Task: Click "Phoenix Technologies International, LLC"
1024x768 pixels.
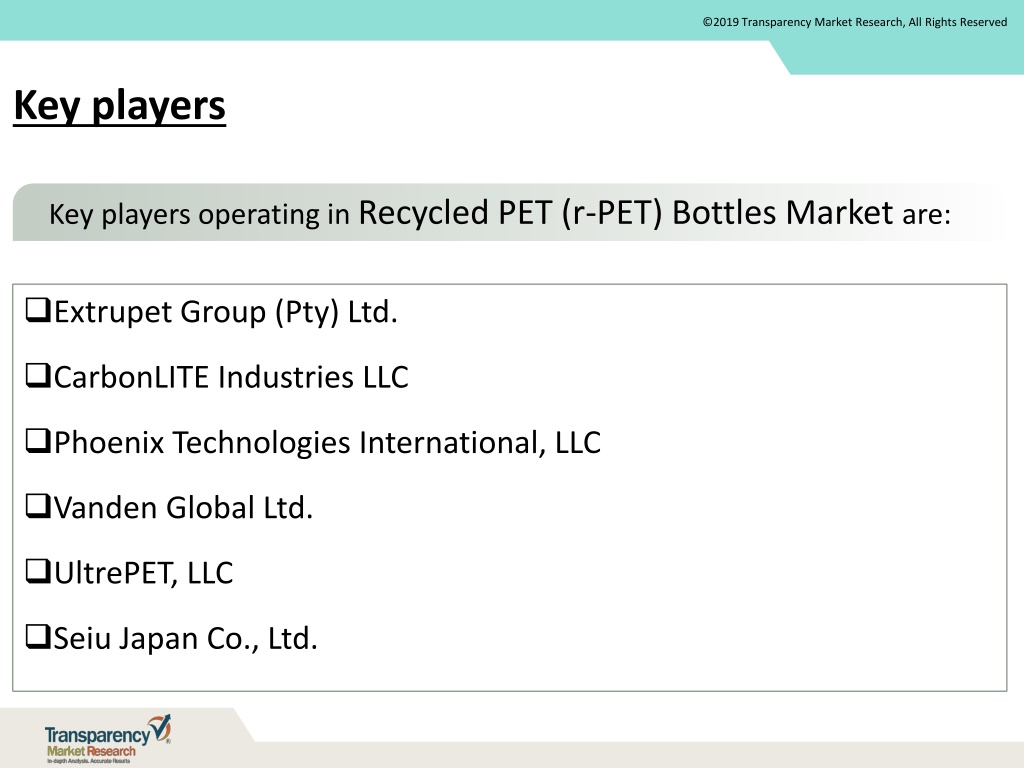Action: tap(327, 443)
